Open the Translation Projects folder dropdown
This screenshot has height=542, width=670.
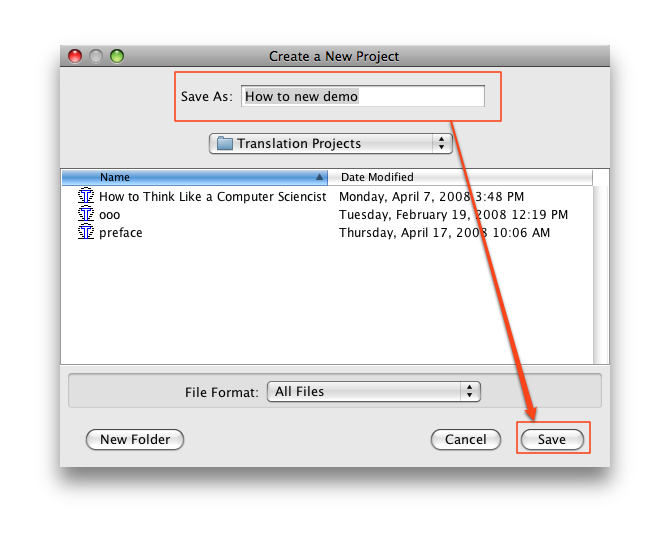(330, 144)
